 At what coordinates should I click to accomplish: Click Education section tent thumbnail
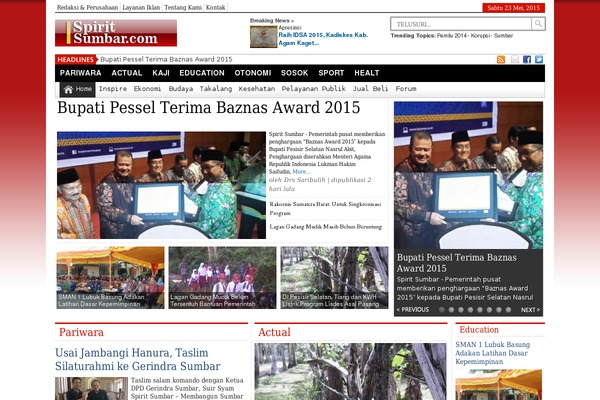point(499,385)
